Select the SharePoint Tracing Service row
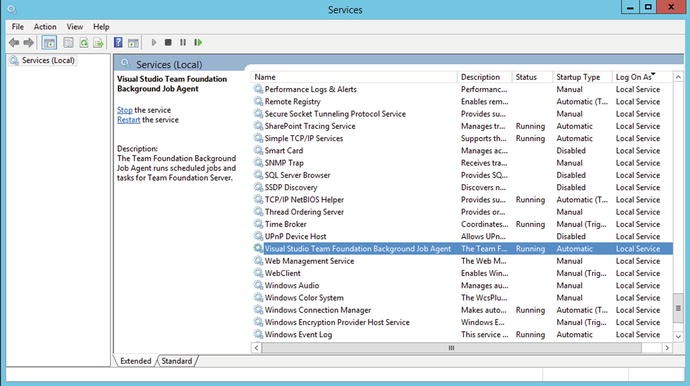 coord(462,126)
